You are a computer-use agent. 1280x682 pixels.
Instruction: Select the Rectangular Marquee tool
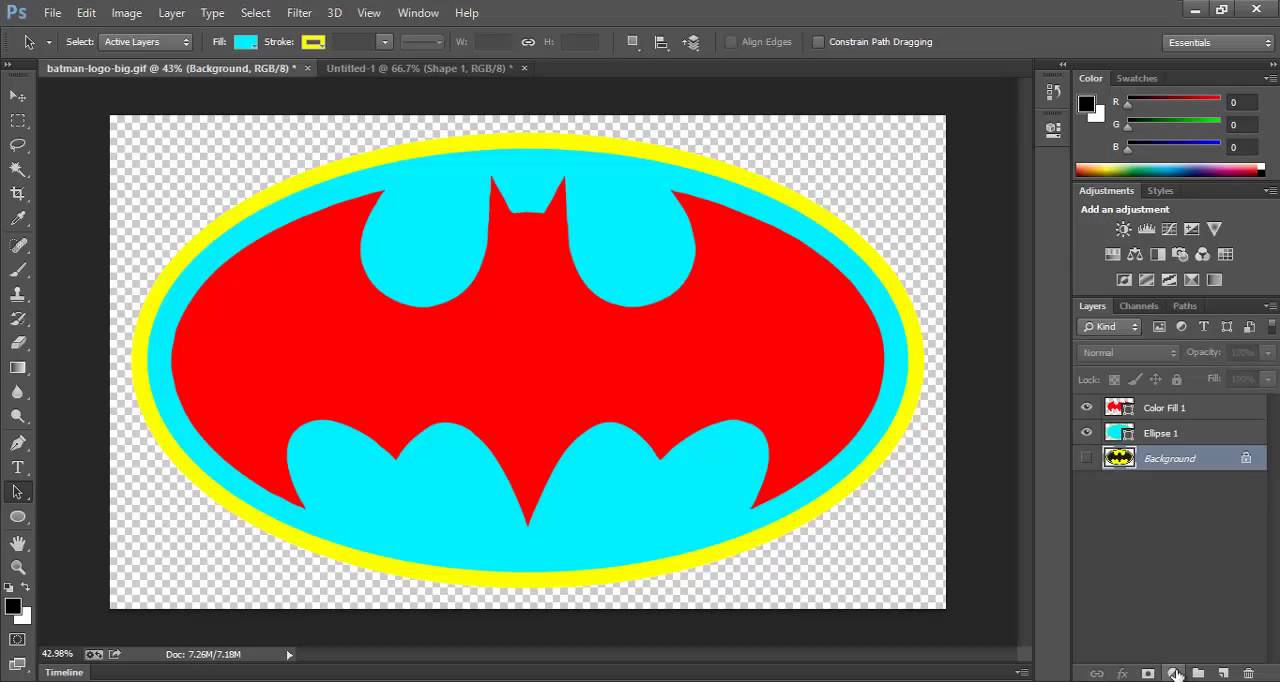coord(18,120)
